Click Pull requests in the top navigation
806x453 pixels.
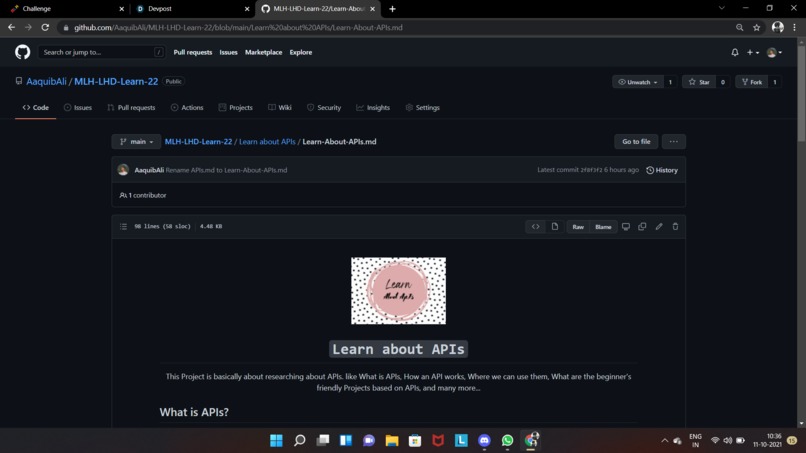(193, 52)
